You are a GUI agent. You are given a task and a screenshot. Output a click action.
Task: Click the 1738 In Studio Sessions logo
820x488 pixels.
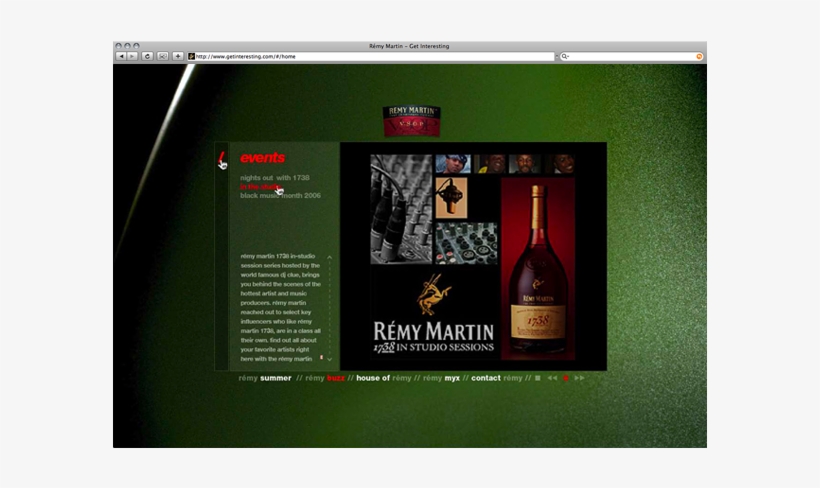pos(434,314)
